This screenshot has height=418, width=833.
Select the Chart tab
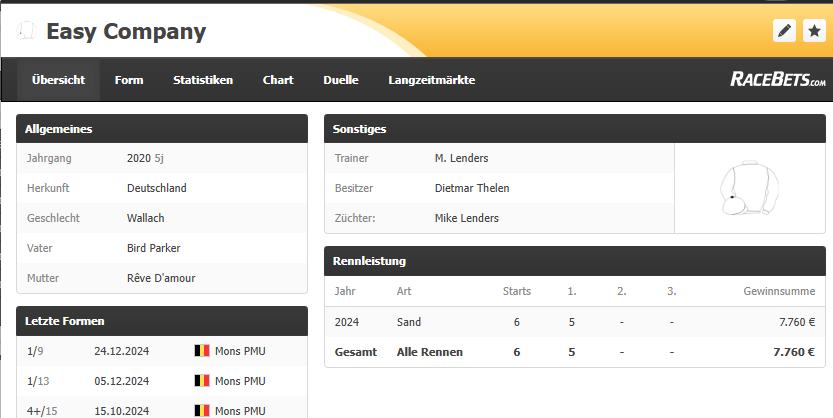tap(278, 80)
